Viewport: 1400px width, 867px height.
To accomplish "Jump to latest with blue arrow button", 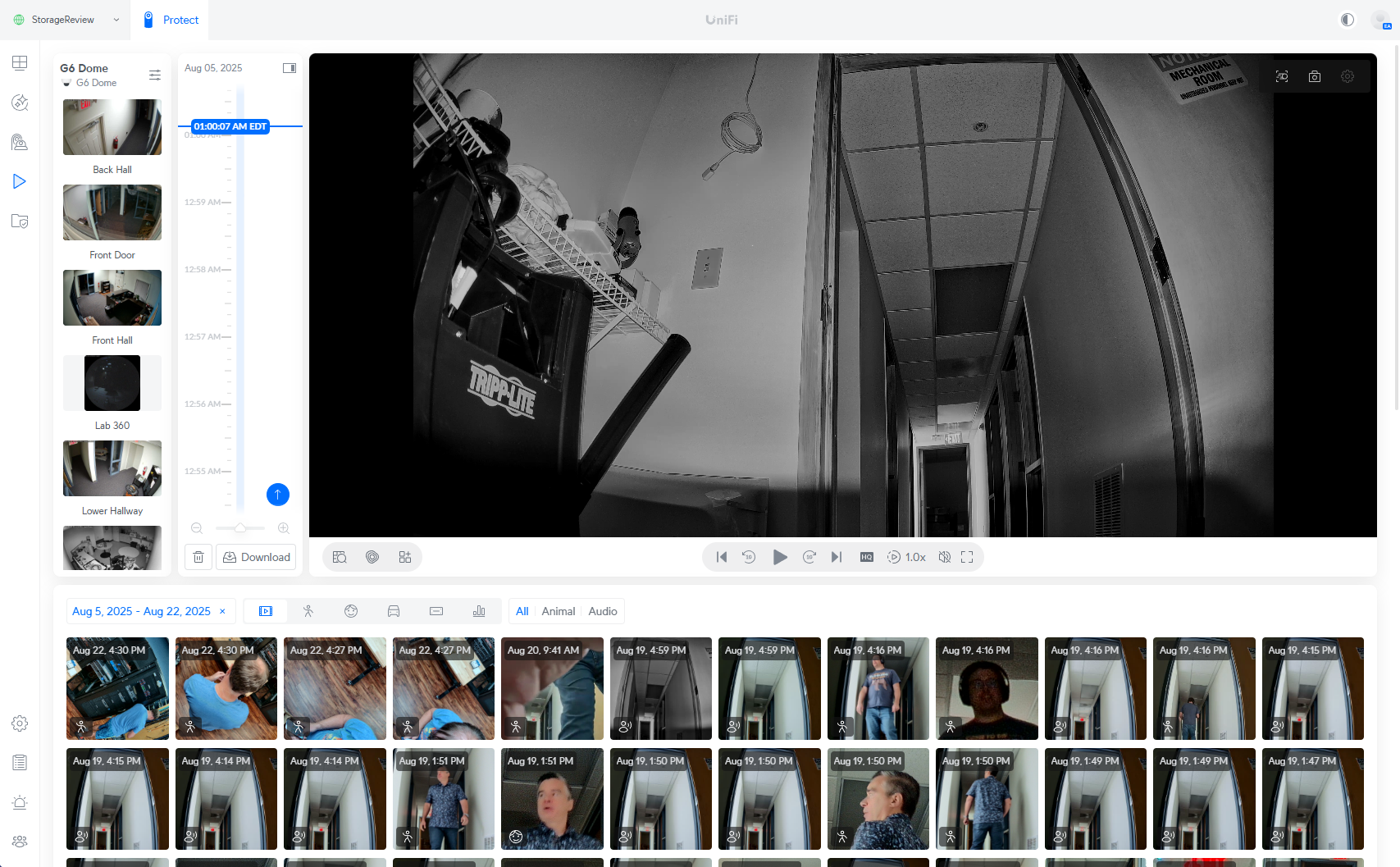I will 278,495.
